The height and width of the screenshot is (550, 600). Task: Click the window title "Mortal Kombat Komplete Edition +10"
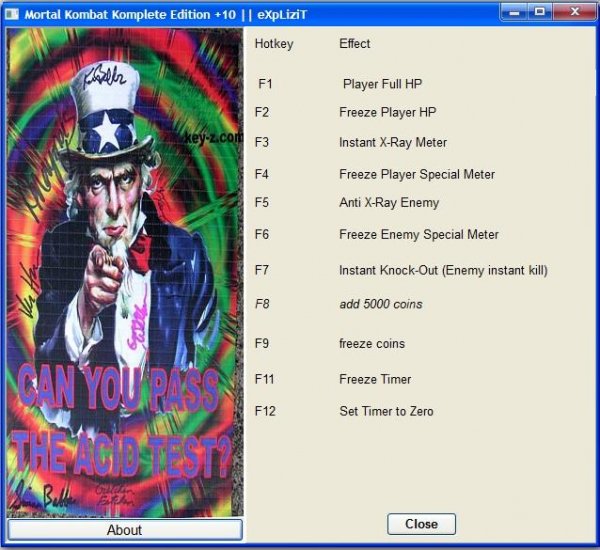130,15
